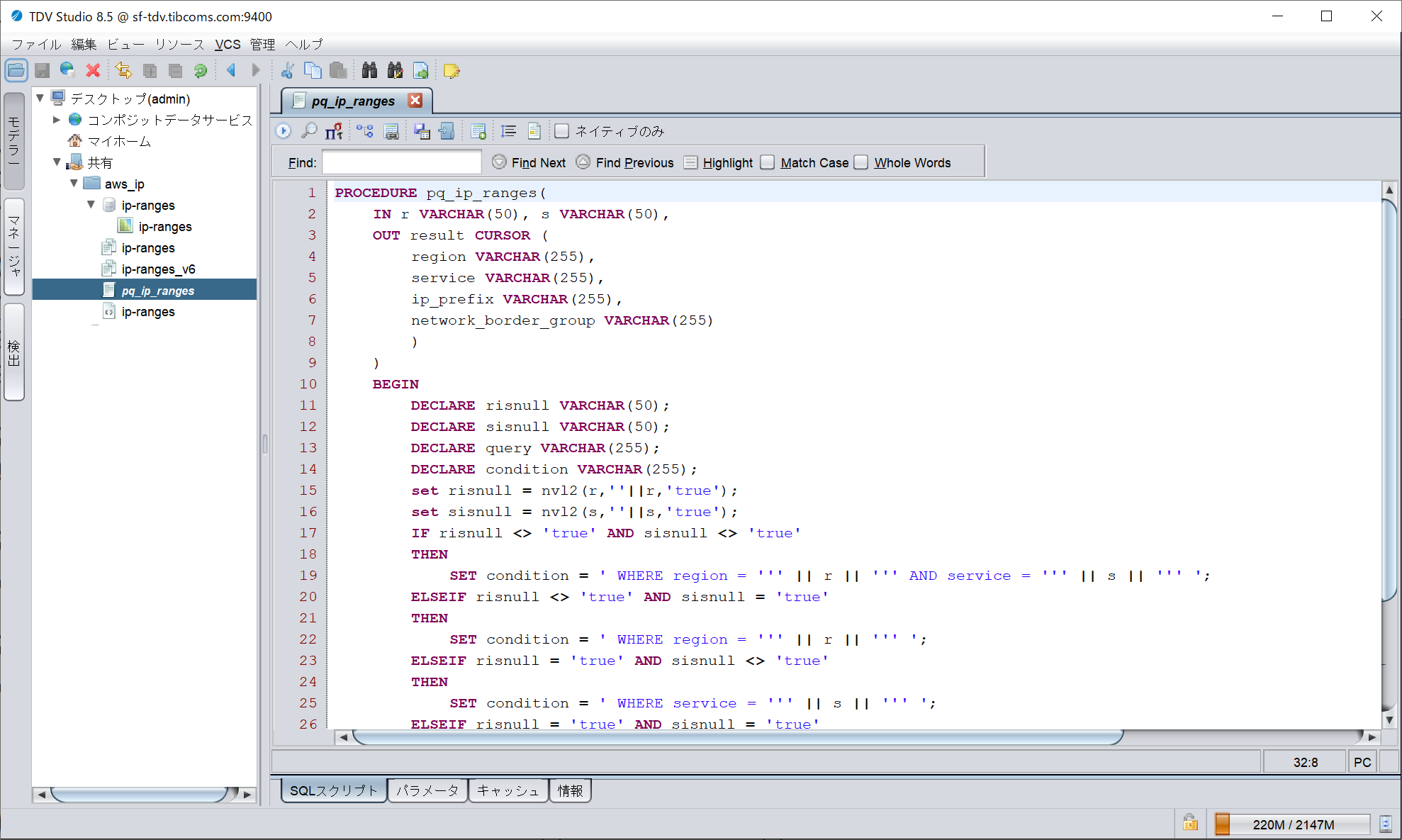Click the Highlight button
The height and width of the screenshot is (840, 1402).
[718, 162]
